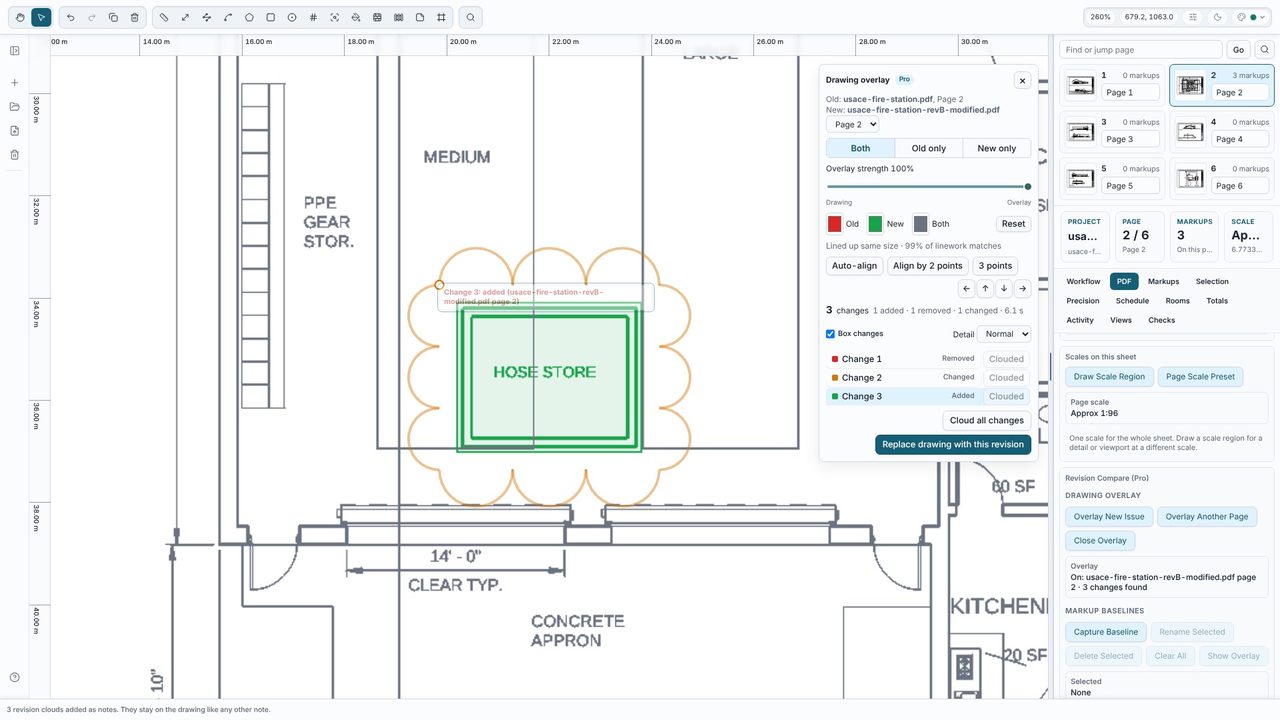This screenshot has width=1280, height=720.
Task: Open display settings sliders icon
Action: click(x=1193, y=17)
